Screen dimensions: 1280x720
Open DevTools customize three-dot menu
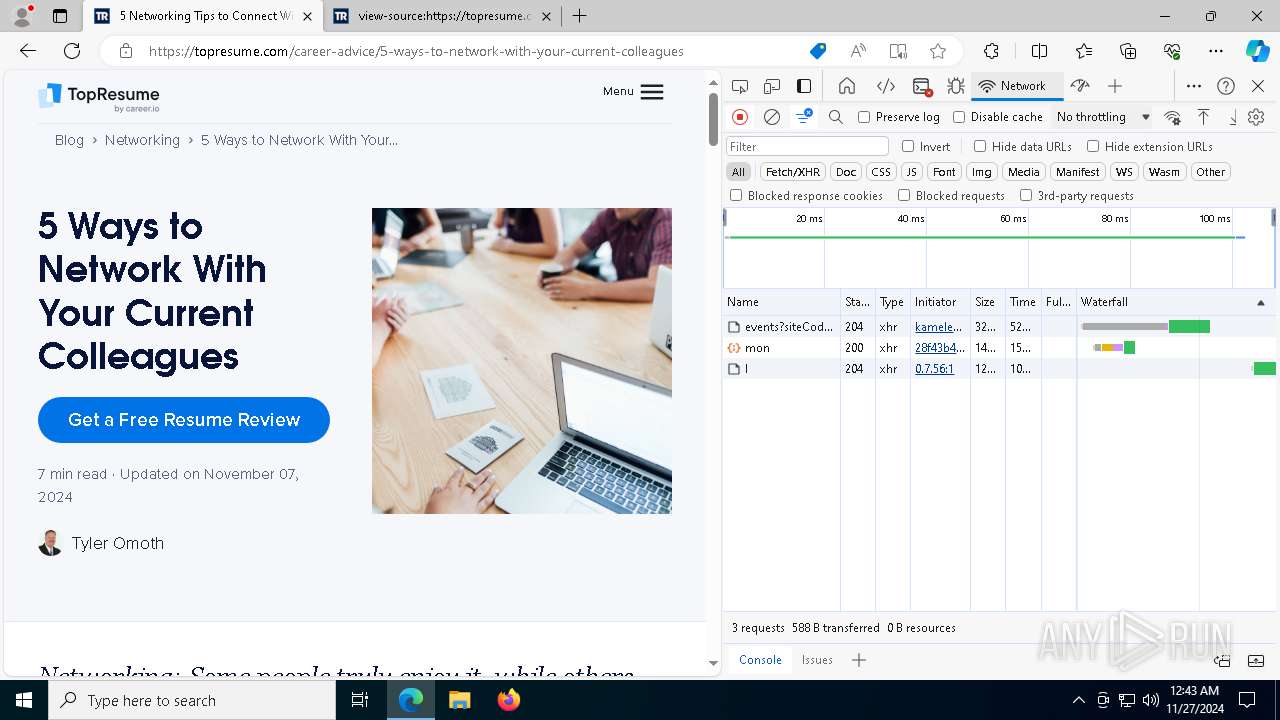point(1194,86)
